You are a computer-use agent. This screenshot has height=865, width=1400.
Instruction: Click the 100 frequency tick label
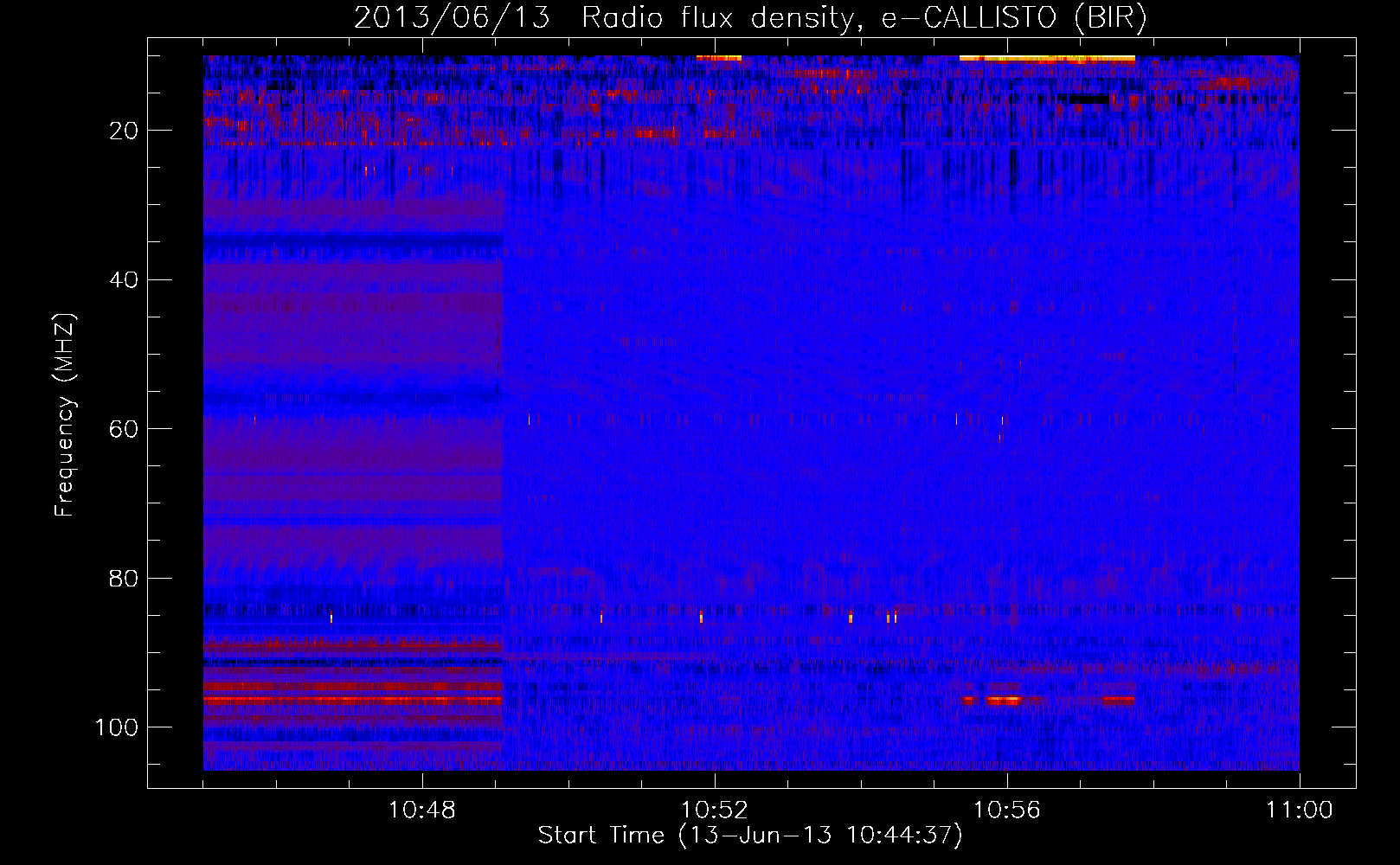coord(117,727)
